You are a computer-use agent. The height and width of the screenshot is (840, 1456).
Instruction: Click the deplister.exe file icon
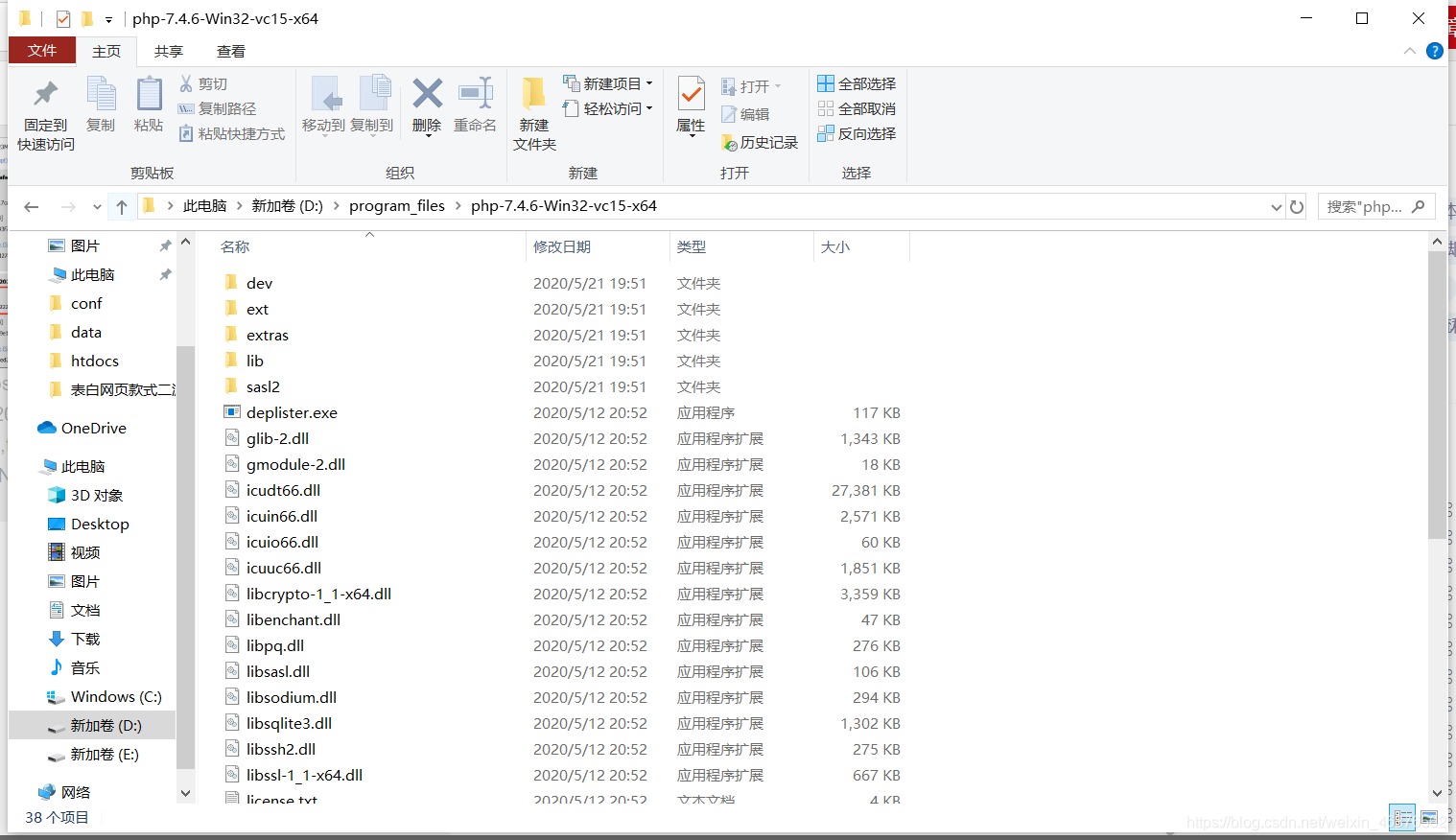[232, 412]
